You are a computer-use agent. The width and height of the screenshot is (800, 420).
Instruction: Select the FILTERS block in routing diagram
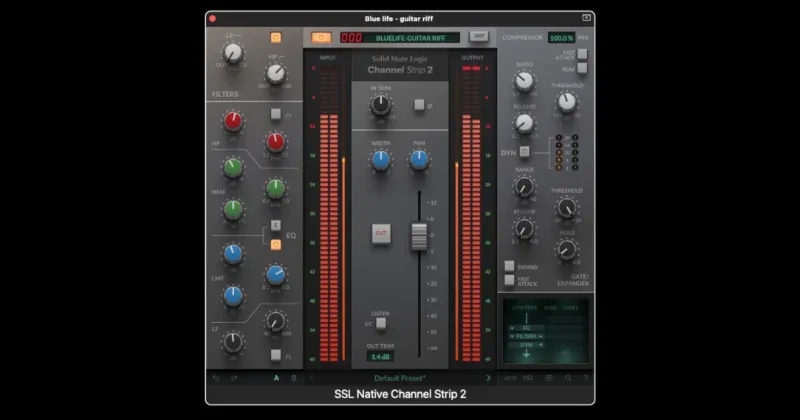526,336
